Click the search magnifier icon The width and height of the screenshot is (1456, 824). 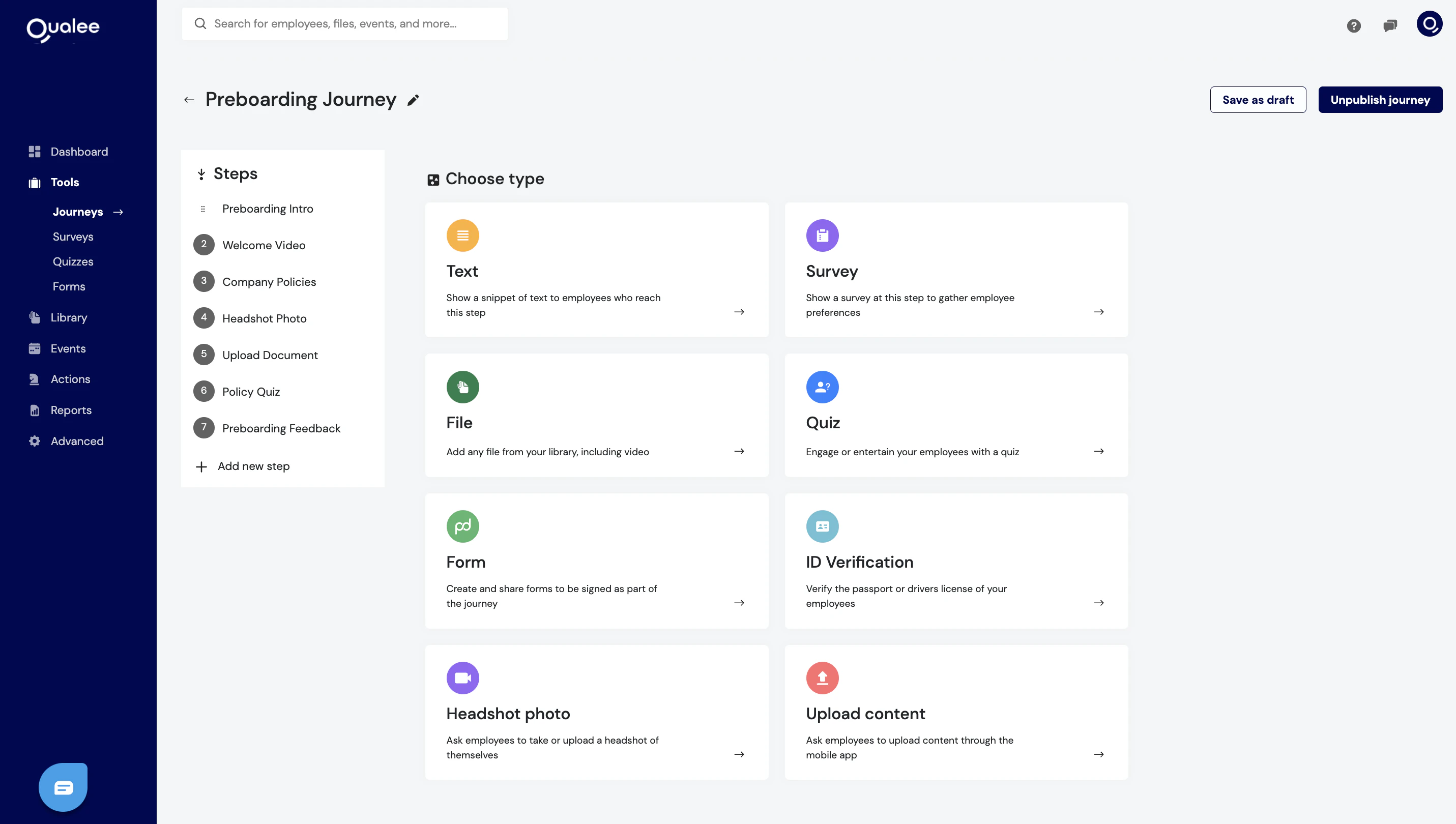coord(200,23)
